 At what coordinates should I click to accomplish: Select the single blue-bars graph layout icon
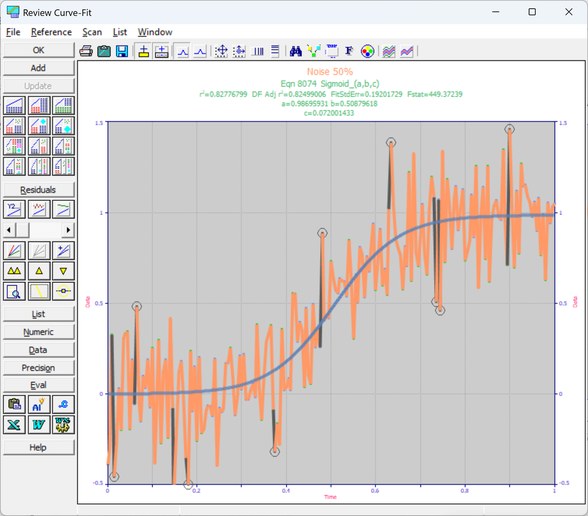[15, 105]
